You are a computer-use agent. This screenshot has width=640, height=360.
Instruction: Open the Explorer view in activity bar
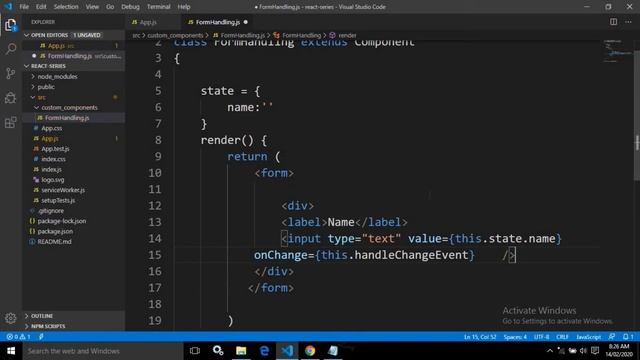coord(11,25)
